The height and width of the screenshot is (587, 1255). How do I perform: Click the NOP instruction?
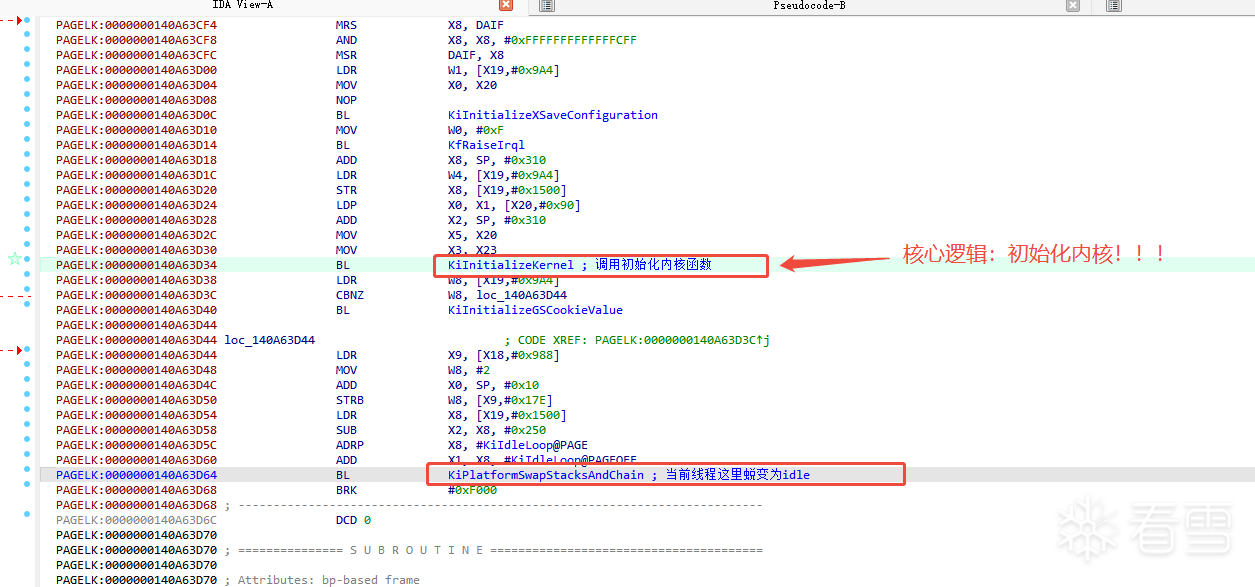(346, 100)
